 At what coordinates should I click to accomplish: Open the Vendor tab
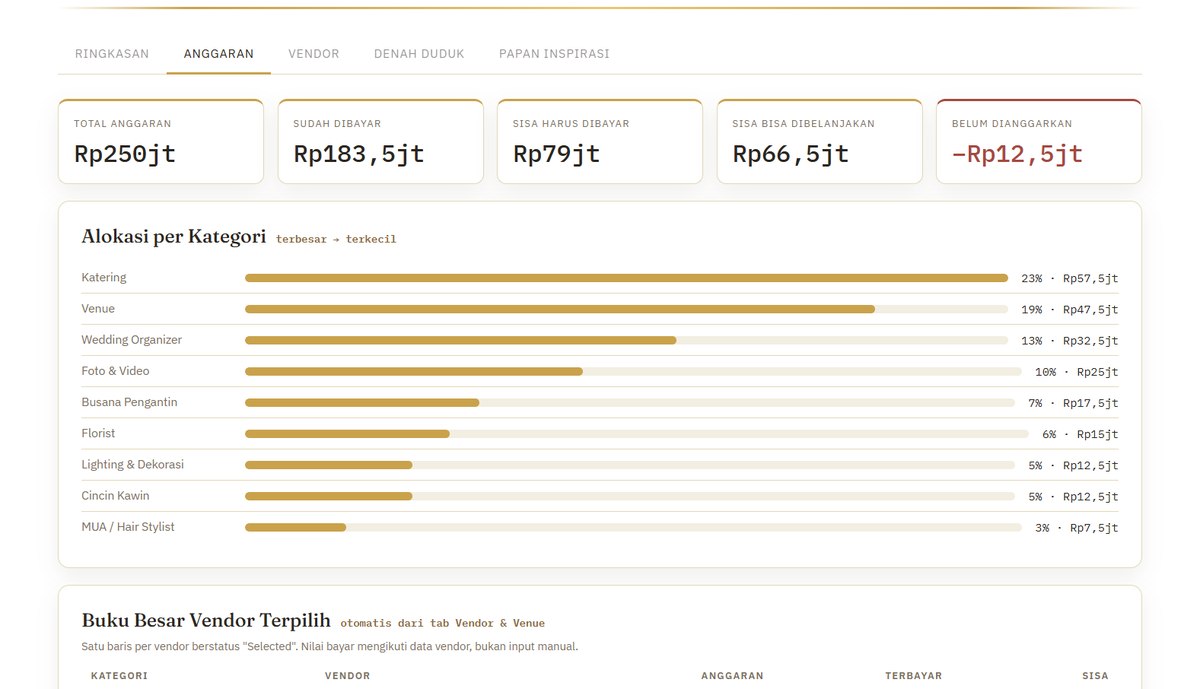point(314,54)
